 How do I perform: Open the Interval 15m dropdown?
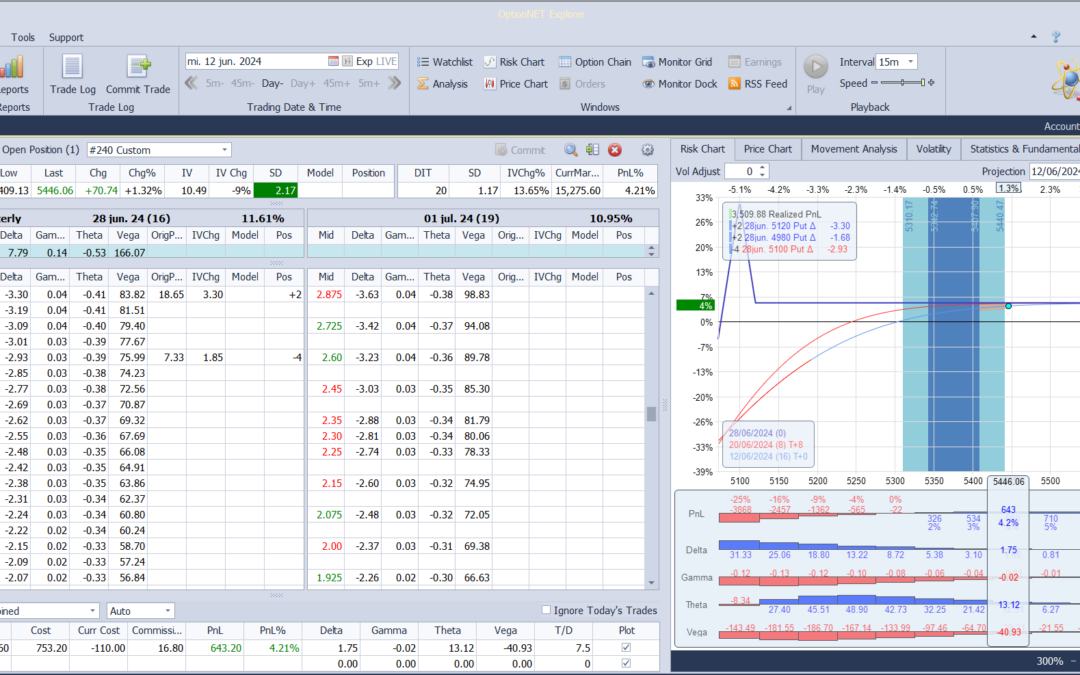(x=911, y=62)
